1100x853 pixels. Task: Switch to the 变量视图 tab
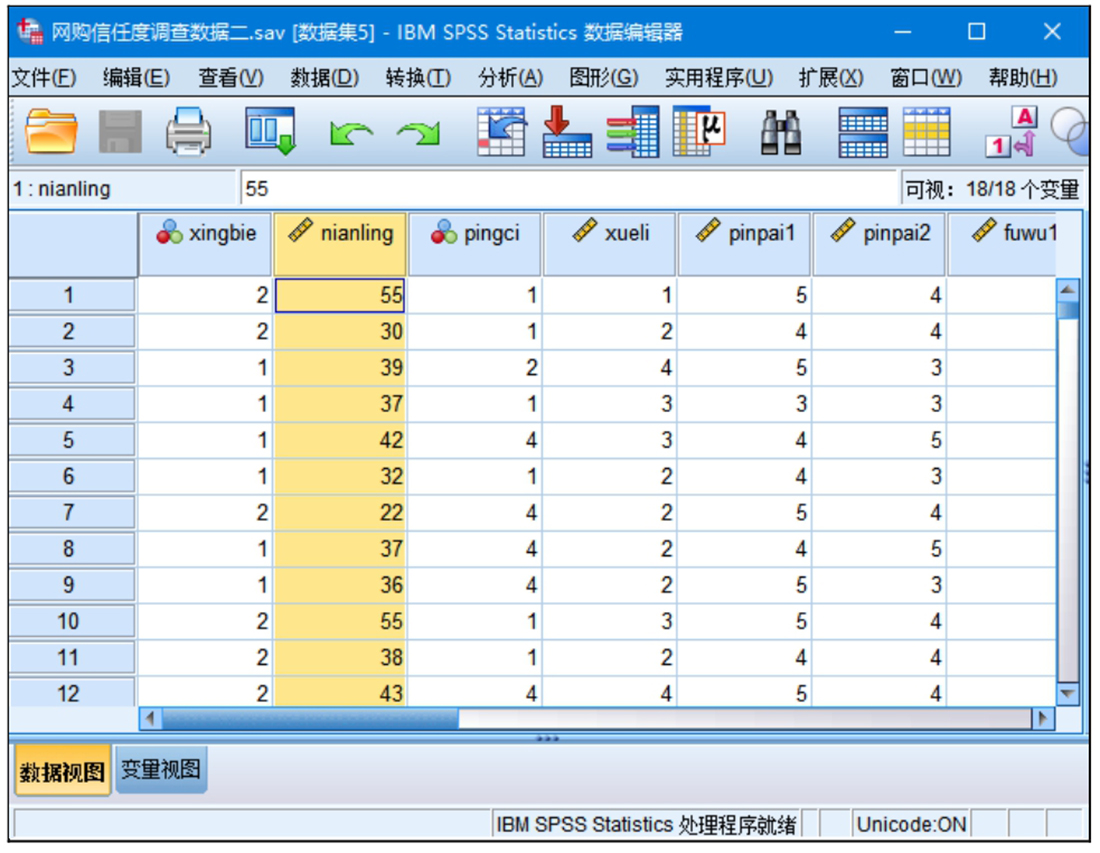pyautogui.click(x=161, y=770)
